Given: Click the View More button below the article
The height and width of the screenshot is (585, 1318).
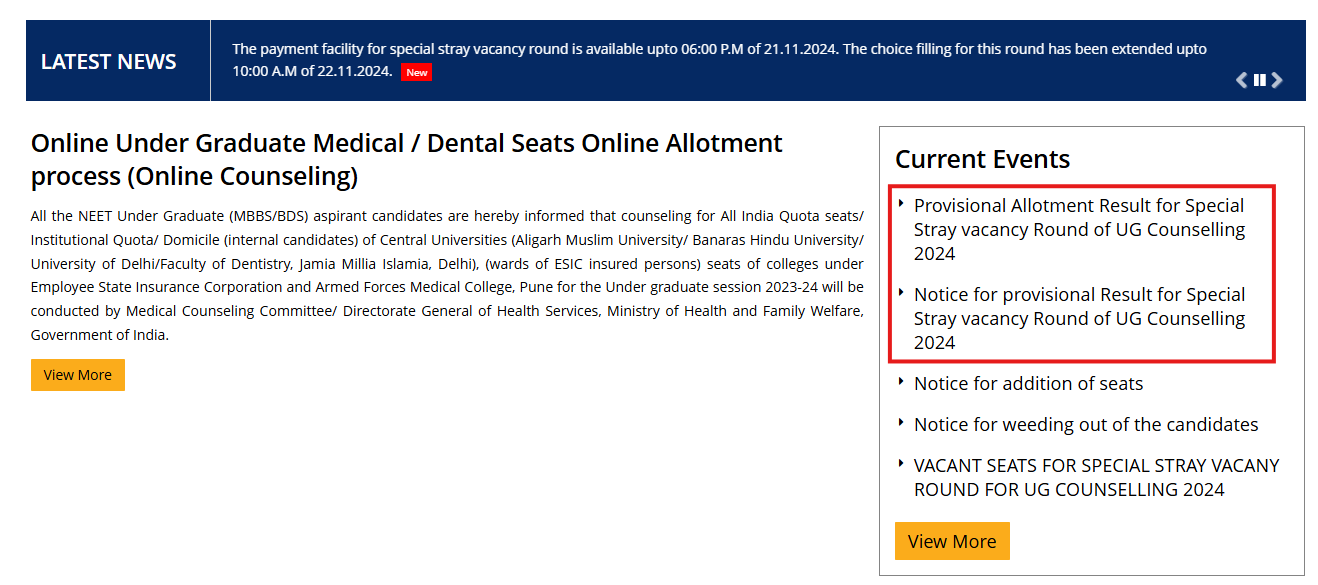Looking at the screenshot, I should click(x=77, y=374).
